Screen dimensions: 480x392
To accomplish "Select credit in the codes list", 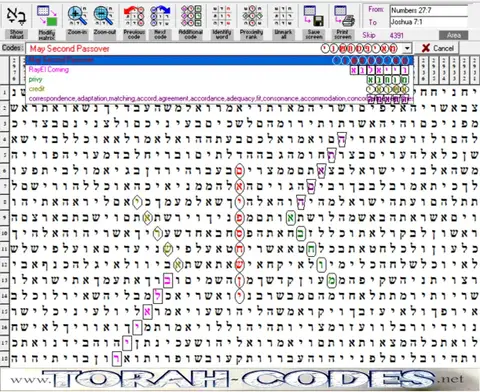I will pos(219,89).
